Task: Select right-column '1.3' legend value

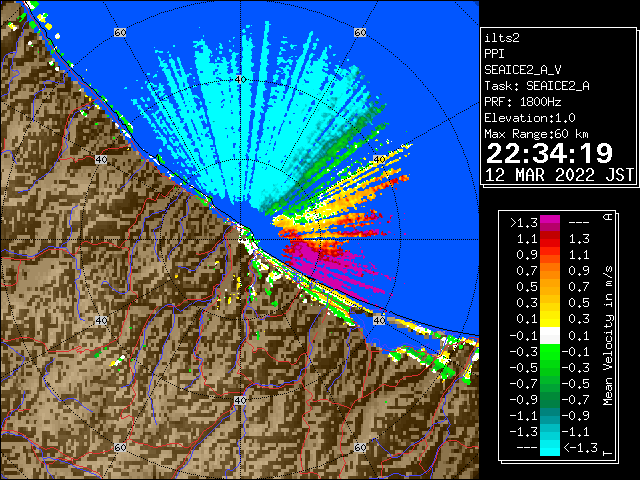Action: pos(579,239)
